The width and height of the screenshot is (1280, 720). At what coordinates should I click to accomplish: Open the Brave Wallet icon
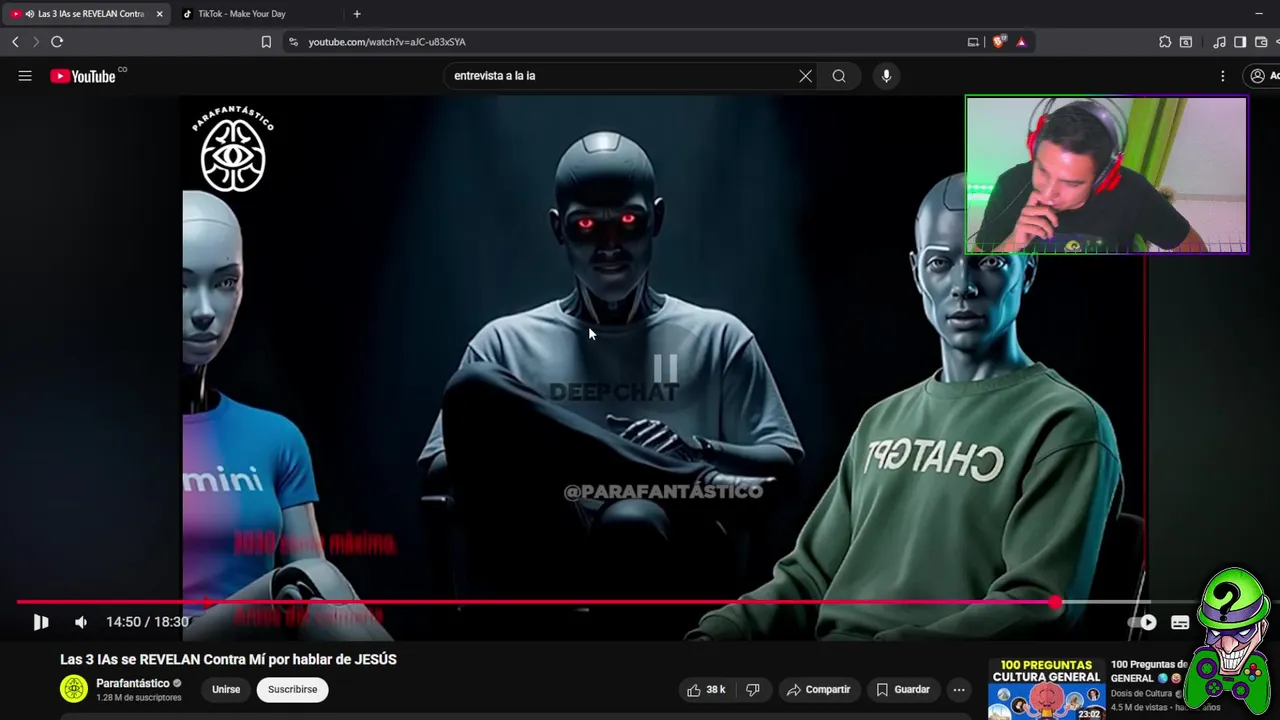tap(1261, 42)
